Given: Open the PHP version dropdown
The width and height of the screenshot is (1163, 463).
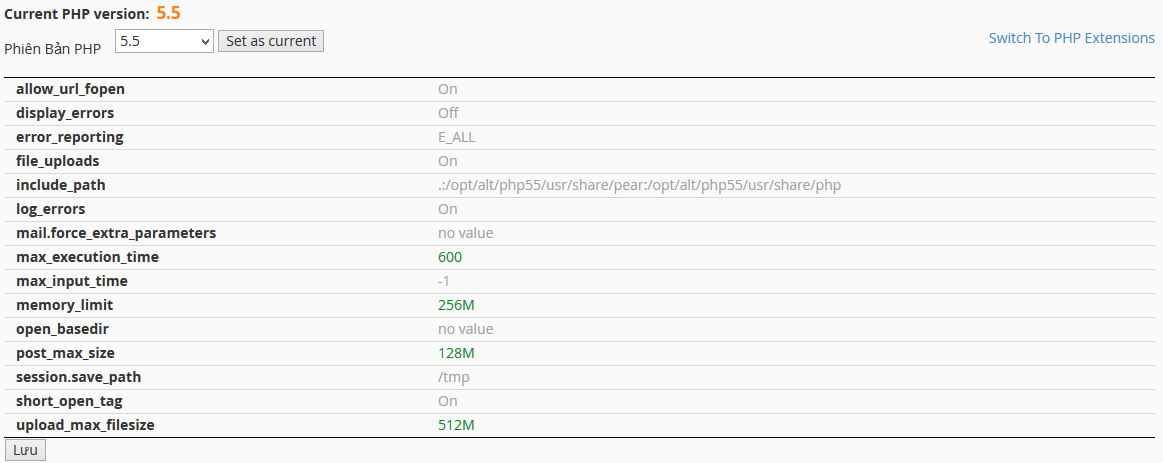Looking at the screenshot, I should click(164, 41).
